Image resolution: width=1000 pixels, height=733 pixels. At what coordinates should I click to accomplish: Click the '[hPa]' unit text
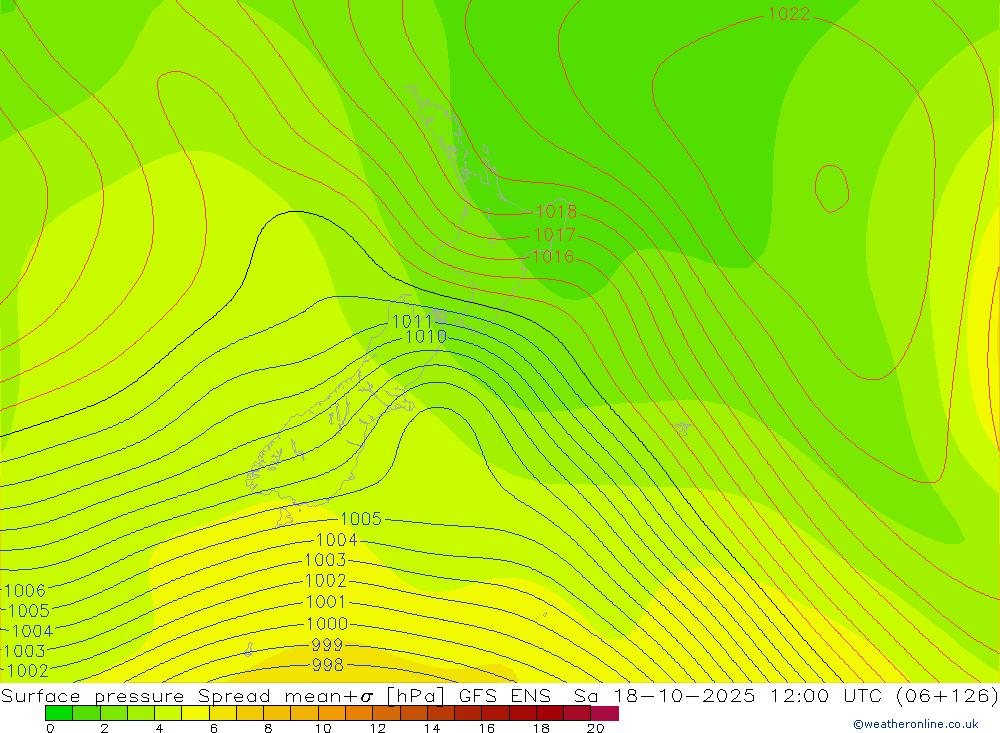[x=415, y=695]
